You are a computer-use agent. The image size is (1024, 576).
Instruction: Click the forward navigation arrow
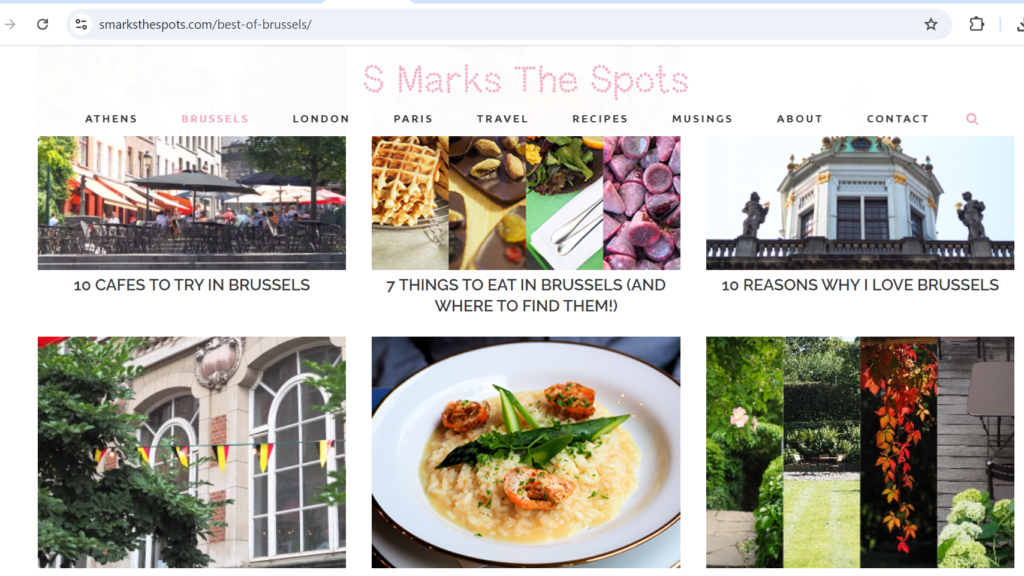10,24
